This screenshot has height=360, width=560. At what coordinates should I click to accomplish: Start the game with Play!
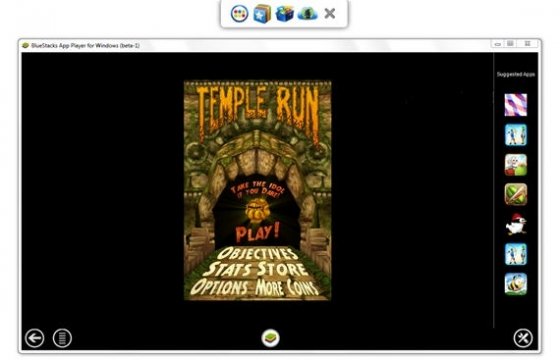(258, 233)
